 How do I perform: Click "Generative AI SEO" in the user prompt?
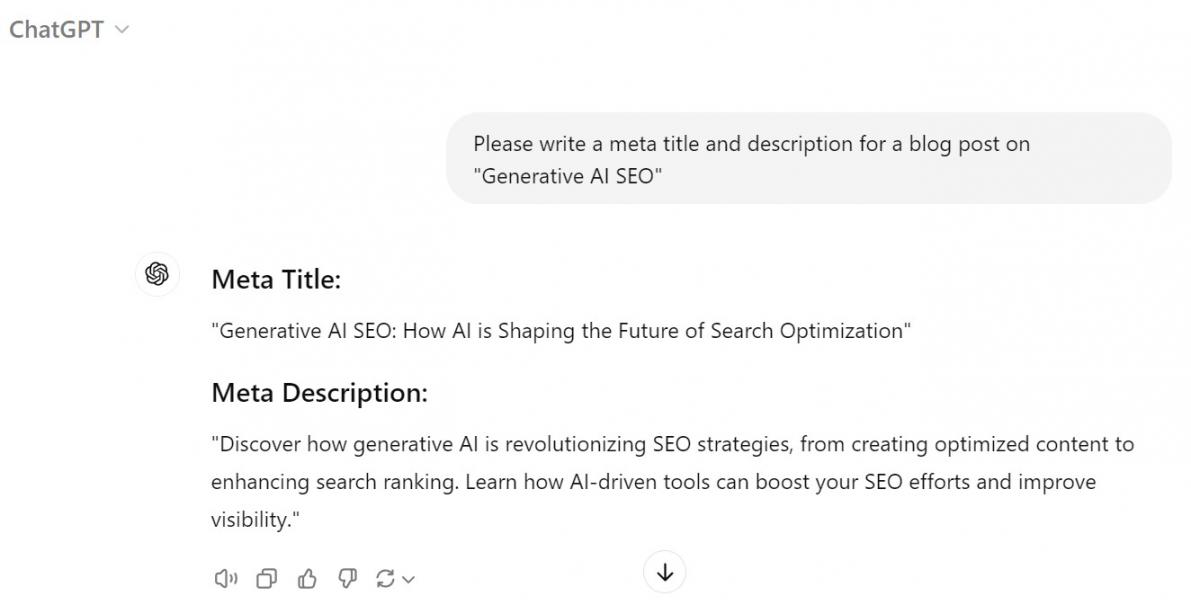567,176
